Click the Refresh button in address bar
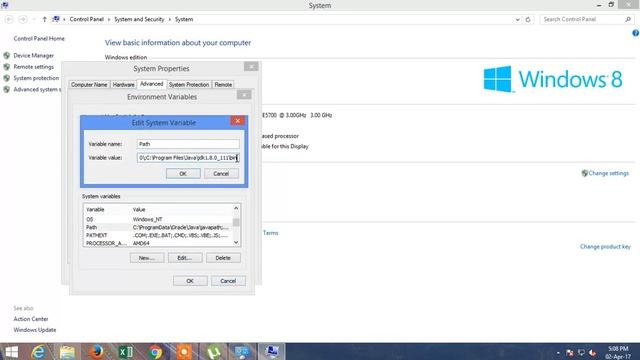Viewport: 640px width, 360px height. [528, 19]
